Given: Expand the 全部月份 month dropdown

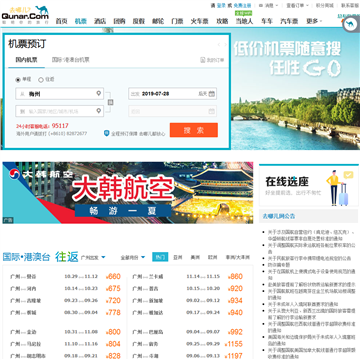Looking at the screenshot, I should coord(133,257).
